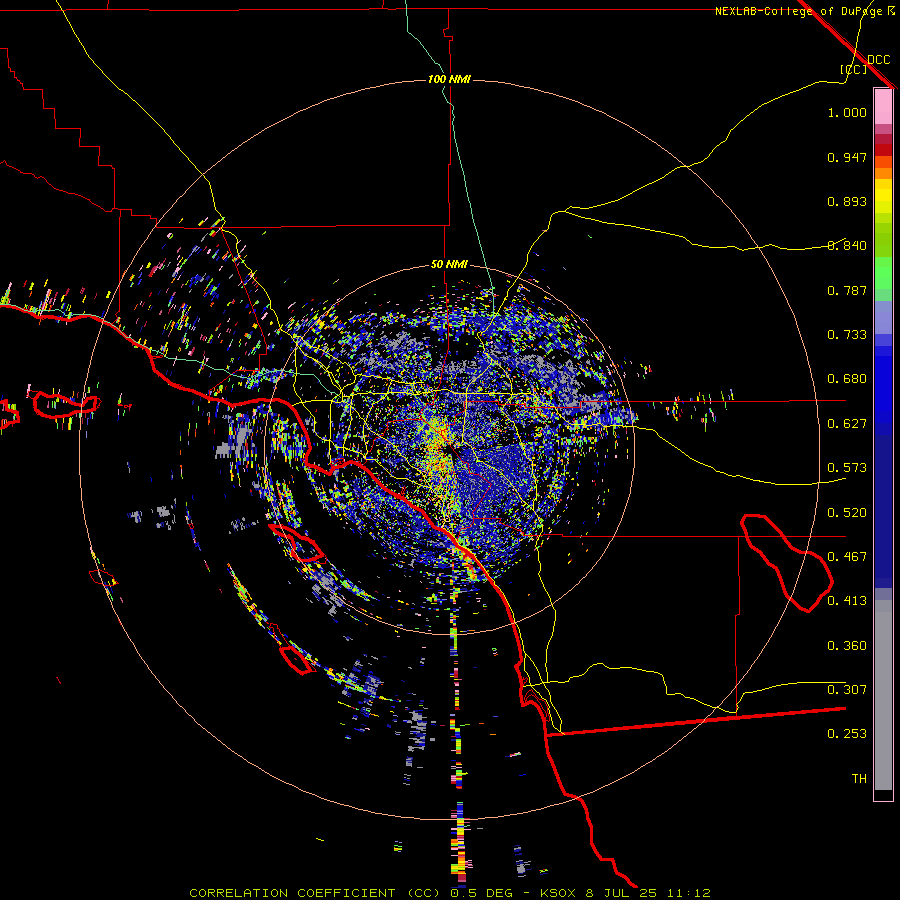900x900 pixels.
Task: Click the 1.000 legend value
Action: pos(847,112)
